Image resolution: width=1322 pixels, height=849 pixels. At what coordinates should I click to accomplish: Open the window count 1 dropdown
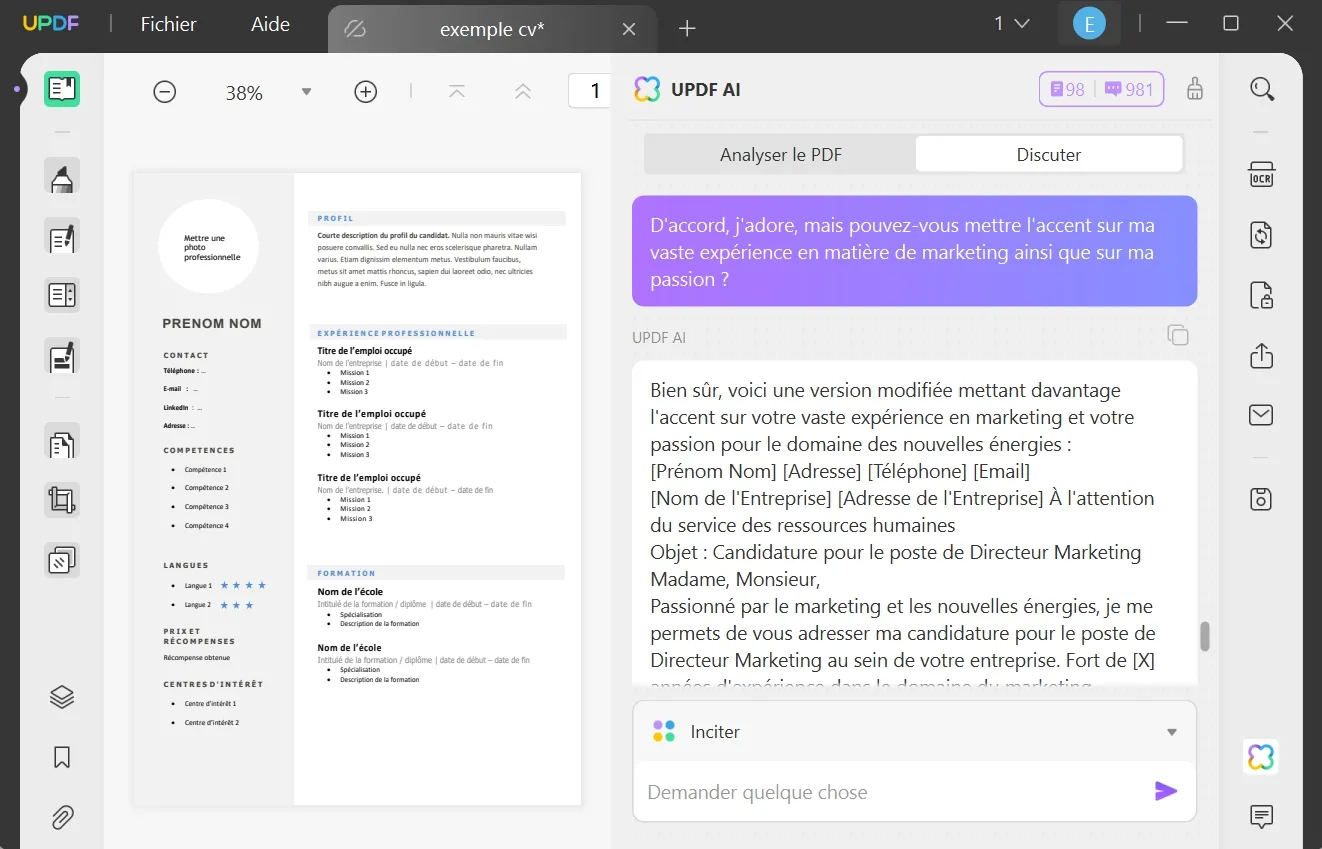tap(1012, 23)
